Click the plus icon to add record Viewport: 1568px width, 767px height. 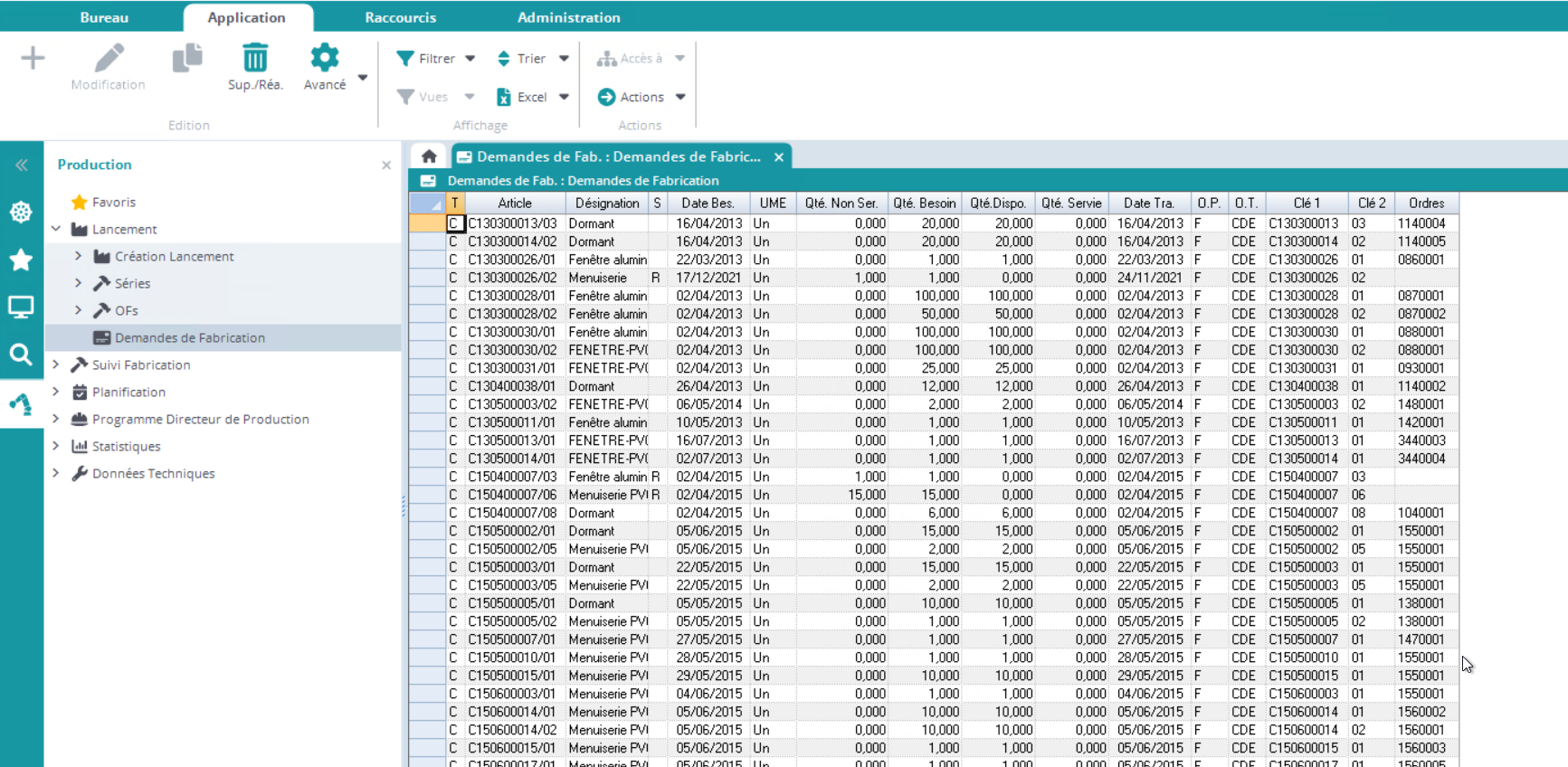pyautogui.click(x=33, y=59)
